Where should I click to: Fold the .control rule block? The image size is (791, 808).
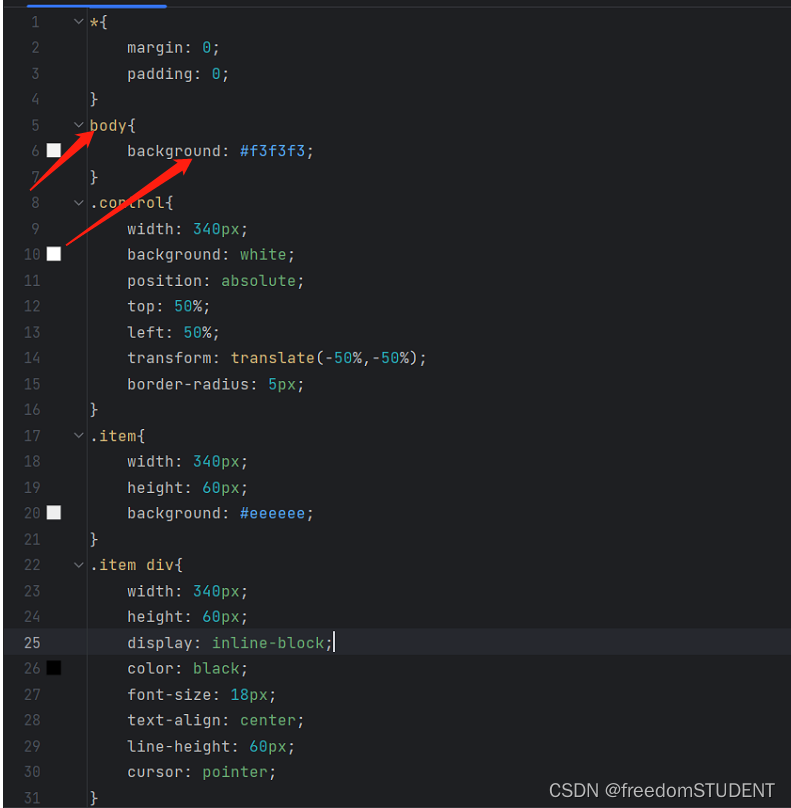pyautogui.click(x=79, y=203)
